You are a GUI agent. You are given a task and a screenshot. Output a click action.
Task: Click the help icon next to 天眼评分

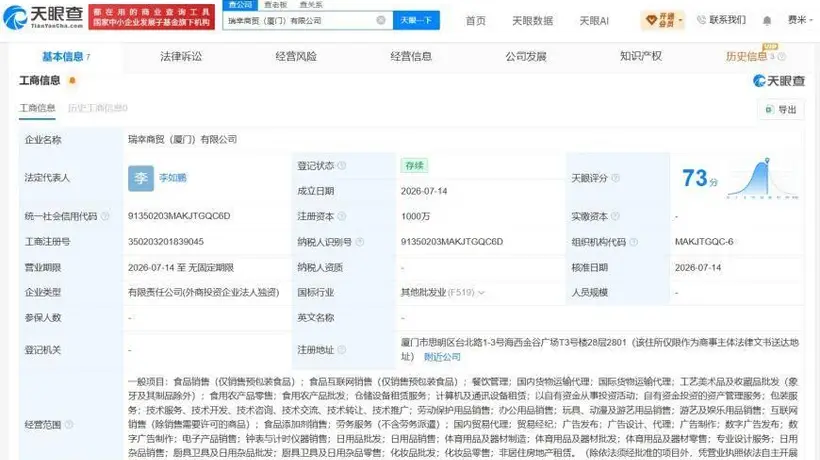616,178
